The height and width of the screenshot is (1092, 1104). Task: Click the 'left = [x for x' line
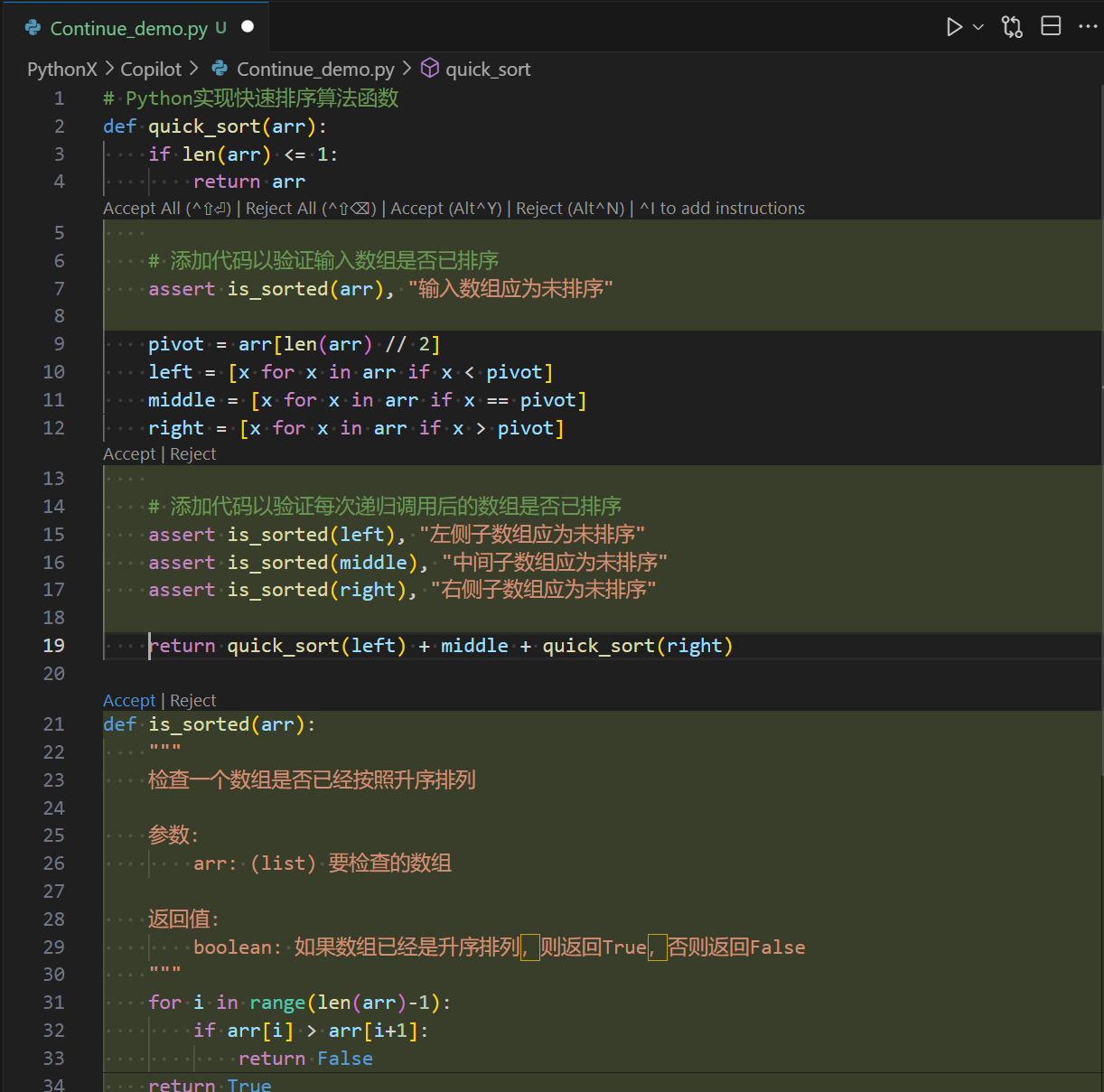coord(351,372)
